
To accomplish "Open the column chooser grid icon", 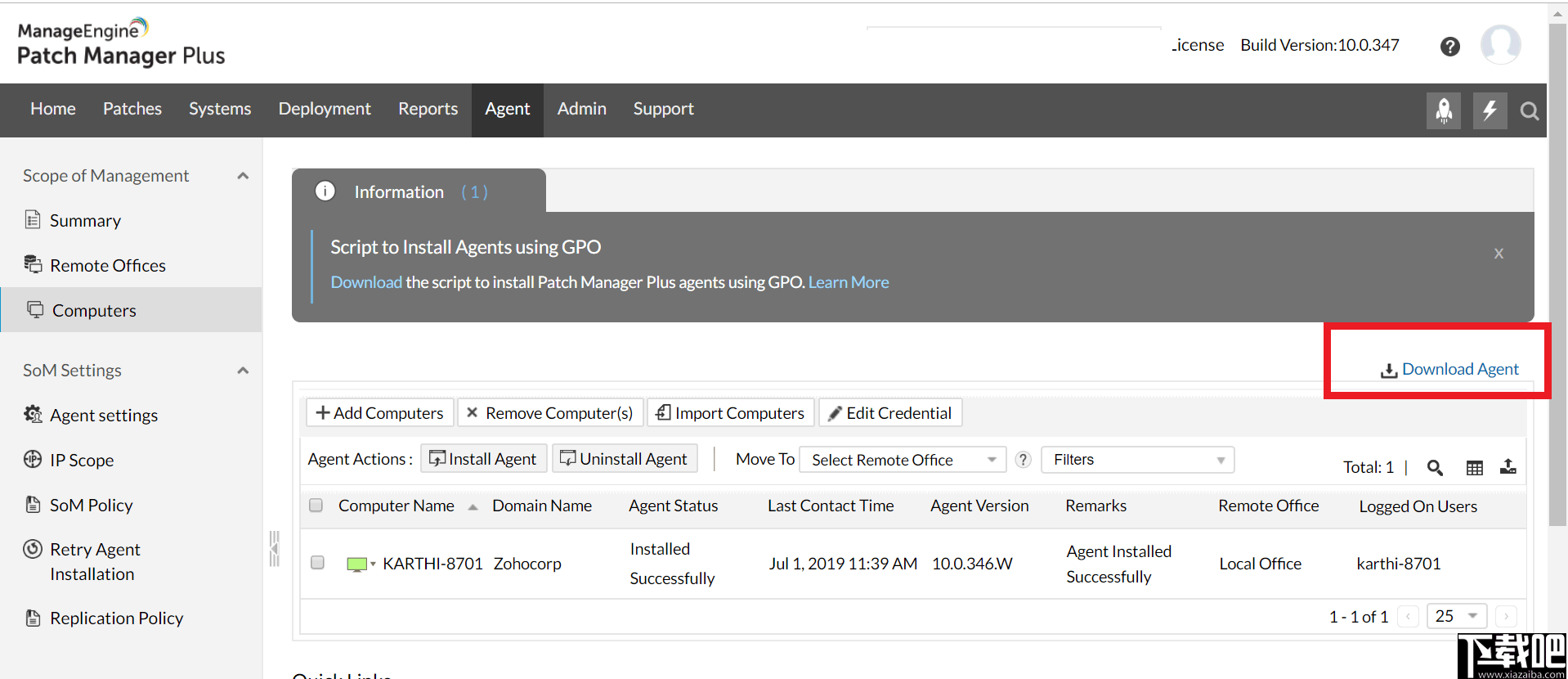I will click(x=1475, y=467).
